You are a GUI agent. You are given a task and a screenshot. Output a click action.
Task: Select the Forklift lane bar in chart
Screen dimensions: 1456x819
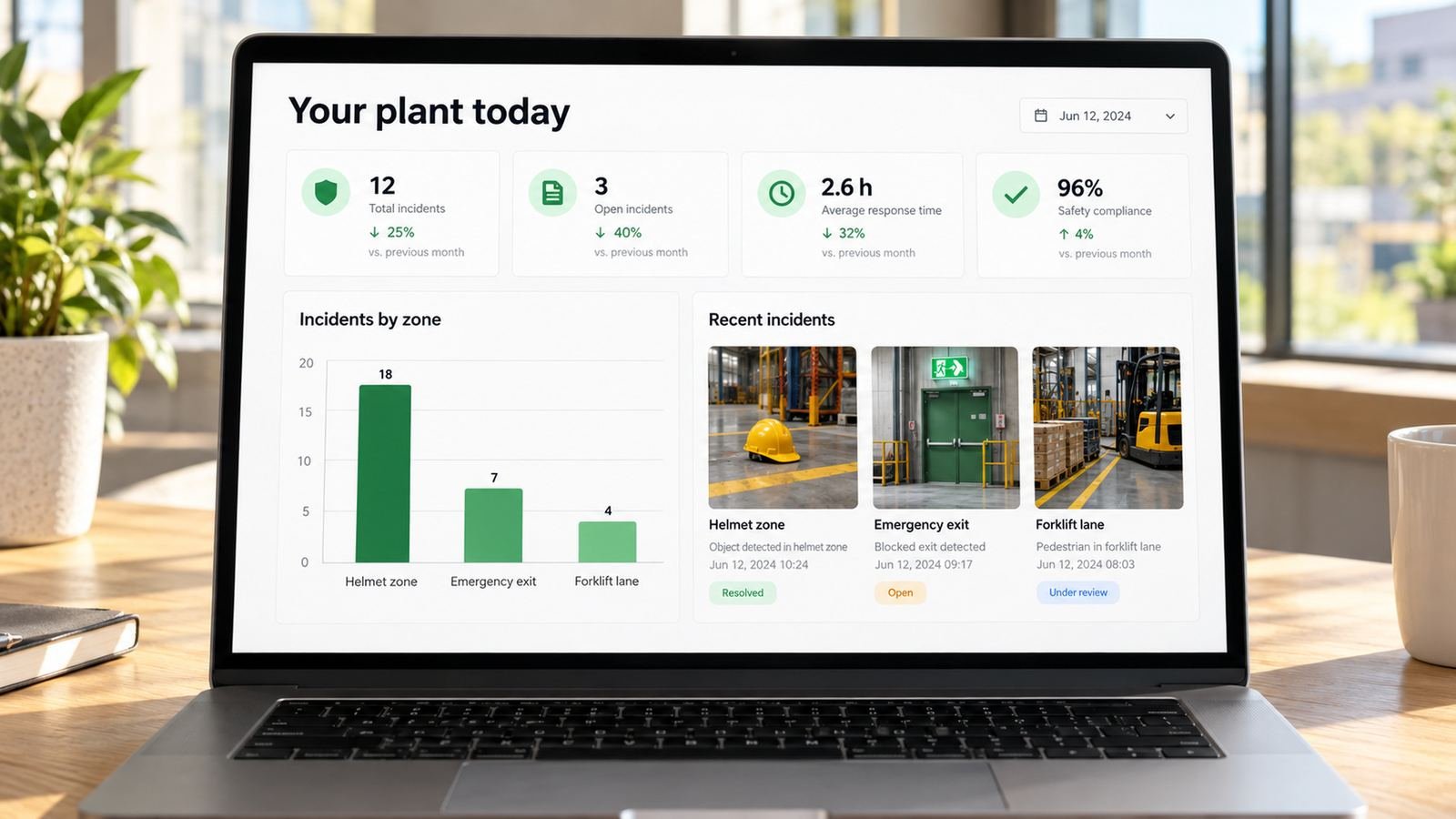607,541
